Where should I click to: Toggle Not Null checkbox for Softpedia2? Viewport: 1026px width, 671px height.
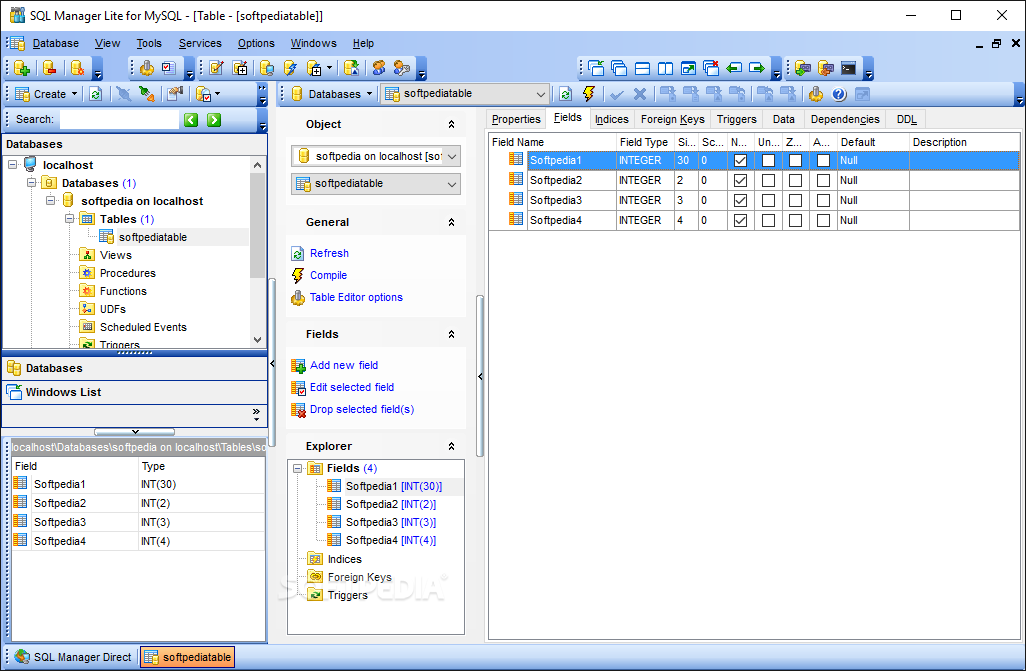tap(741, 180)
